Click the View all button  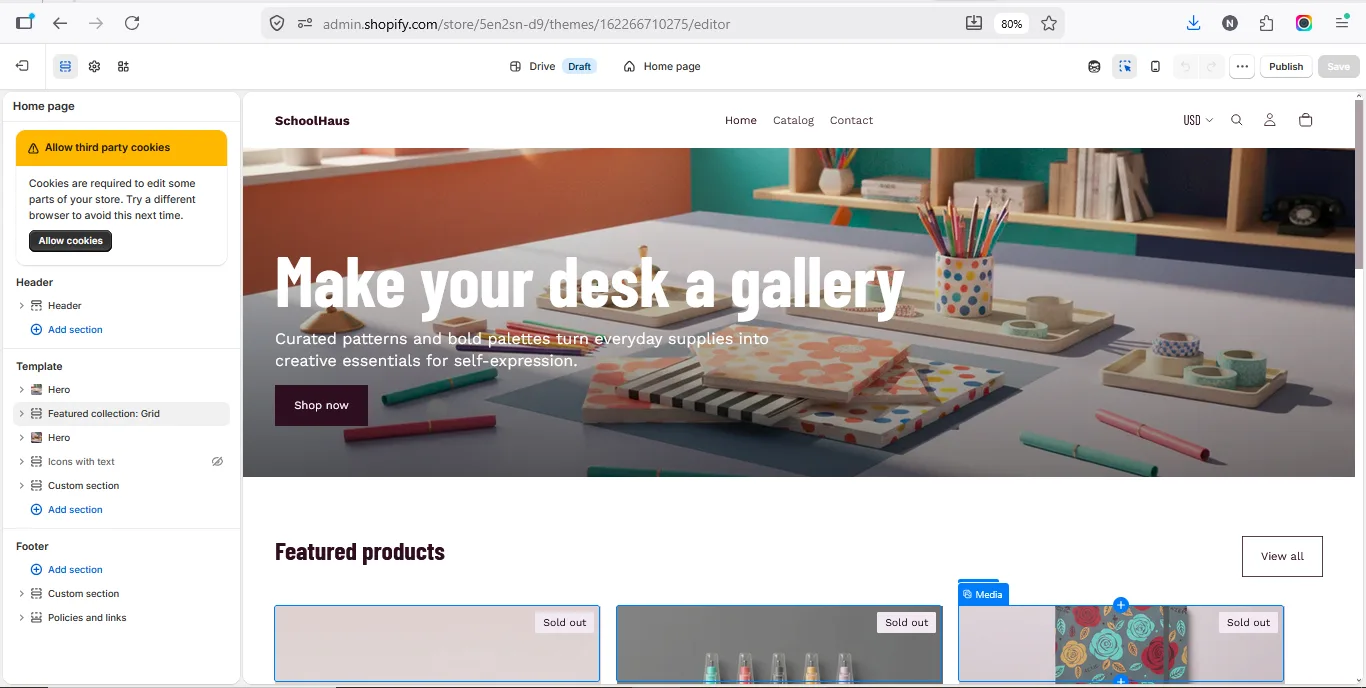(x=1282, y=556)
